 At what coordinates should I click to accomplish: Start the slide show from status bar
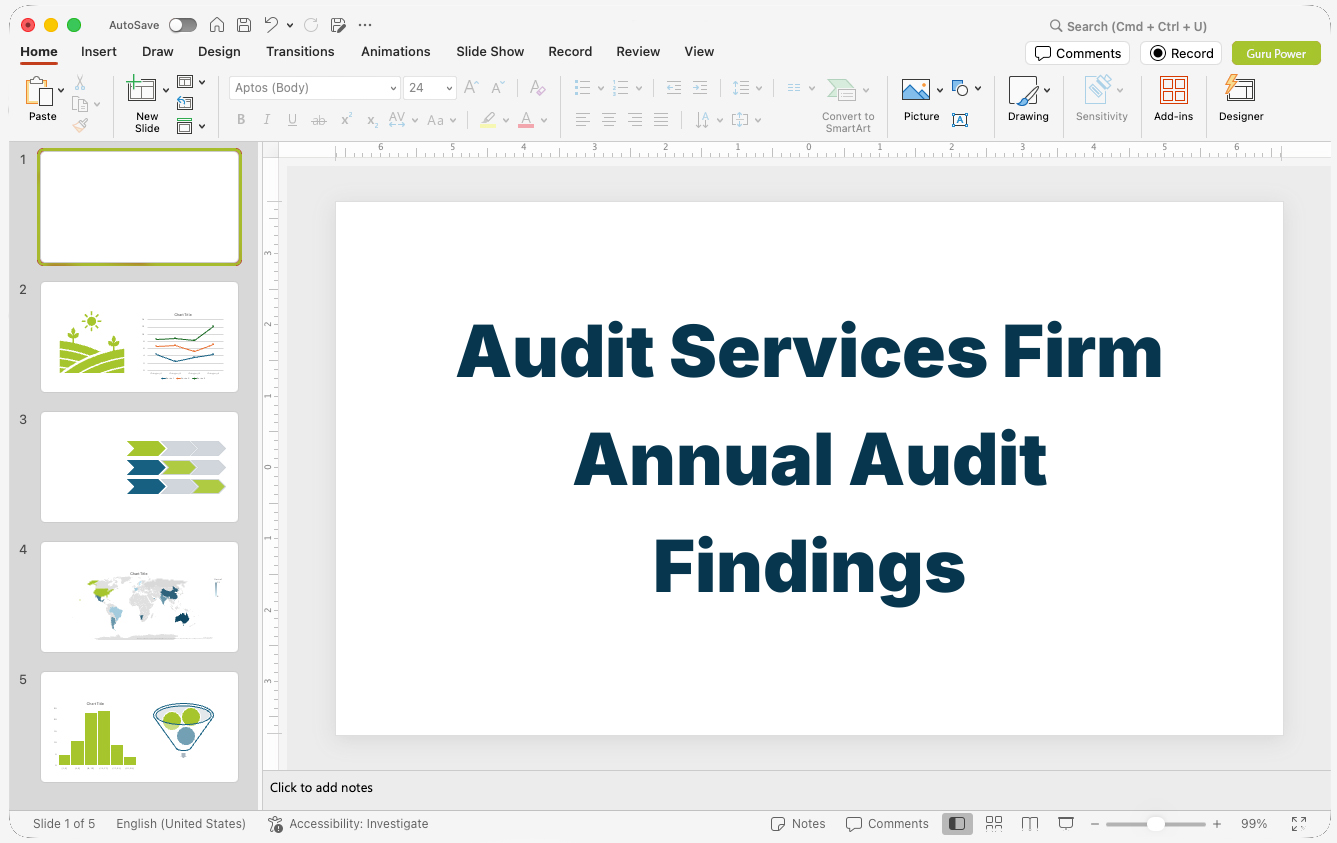[x=1066, y=824]
